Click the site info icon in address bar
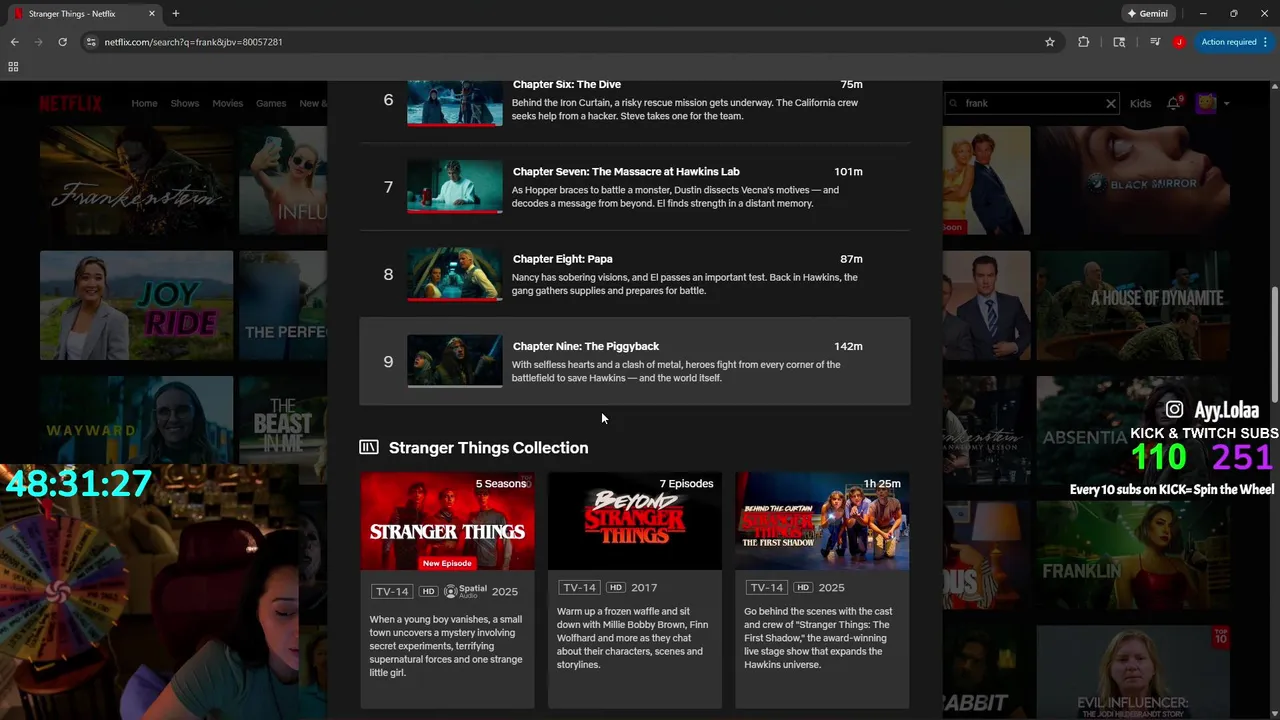This screenshot has height=720, width=1280. coord(91,42)
